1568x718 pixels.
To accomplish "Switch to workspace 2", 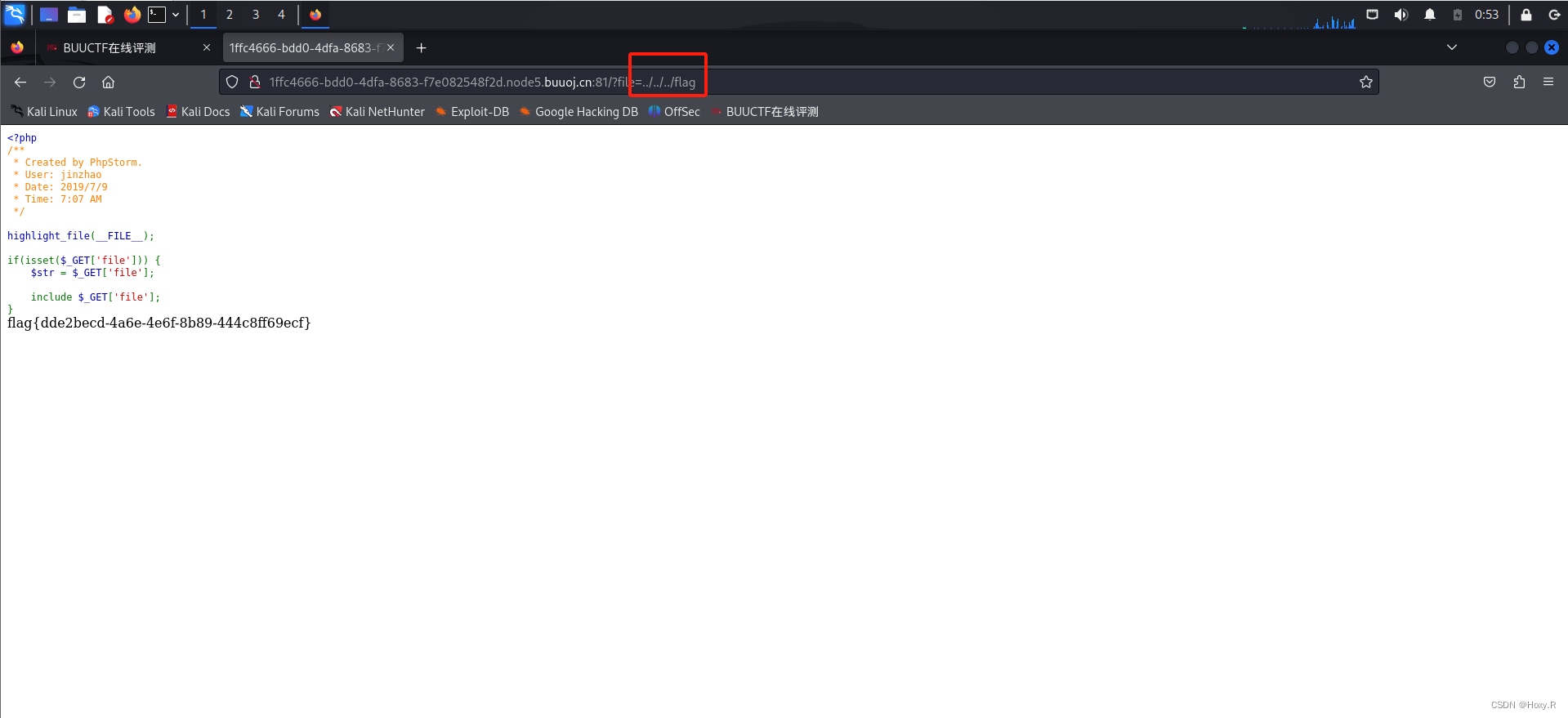I will coord(230,15).
